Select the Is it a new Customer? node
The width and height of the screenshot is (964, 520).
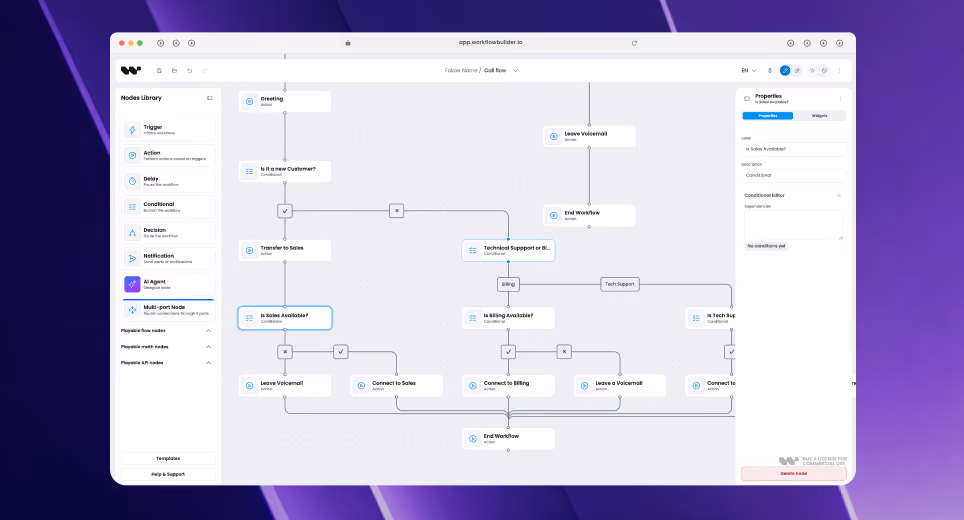click(285, 171)
